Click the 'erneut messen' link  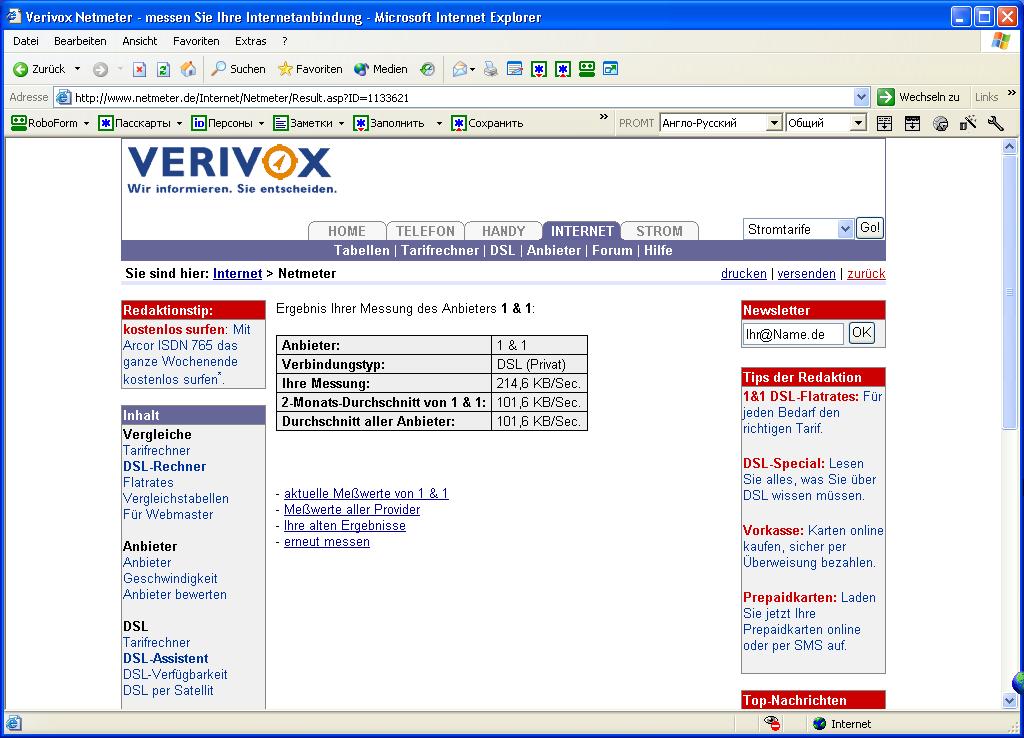[327, 542]
